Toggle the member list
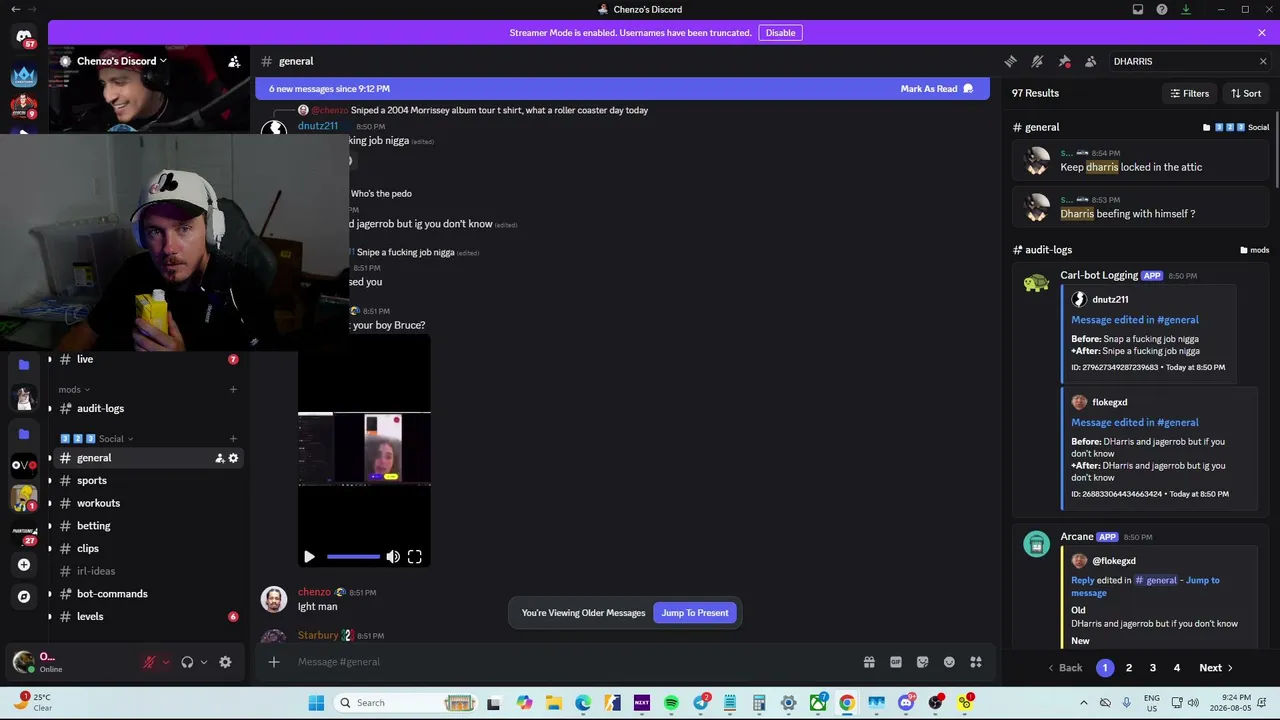Image resolution: width=1280 pixels, height=720 pixels. coord(1090,61)
